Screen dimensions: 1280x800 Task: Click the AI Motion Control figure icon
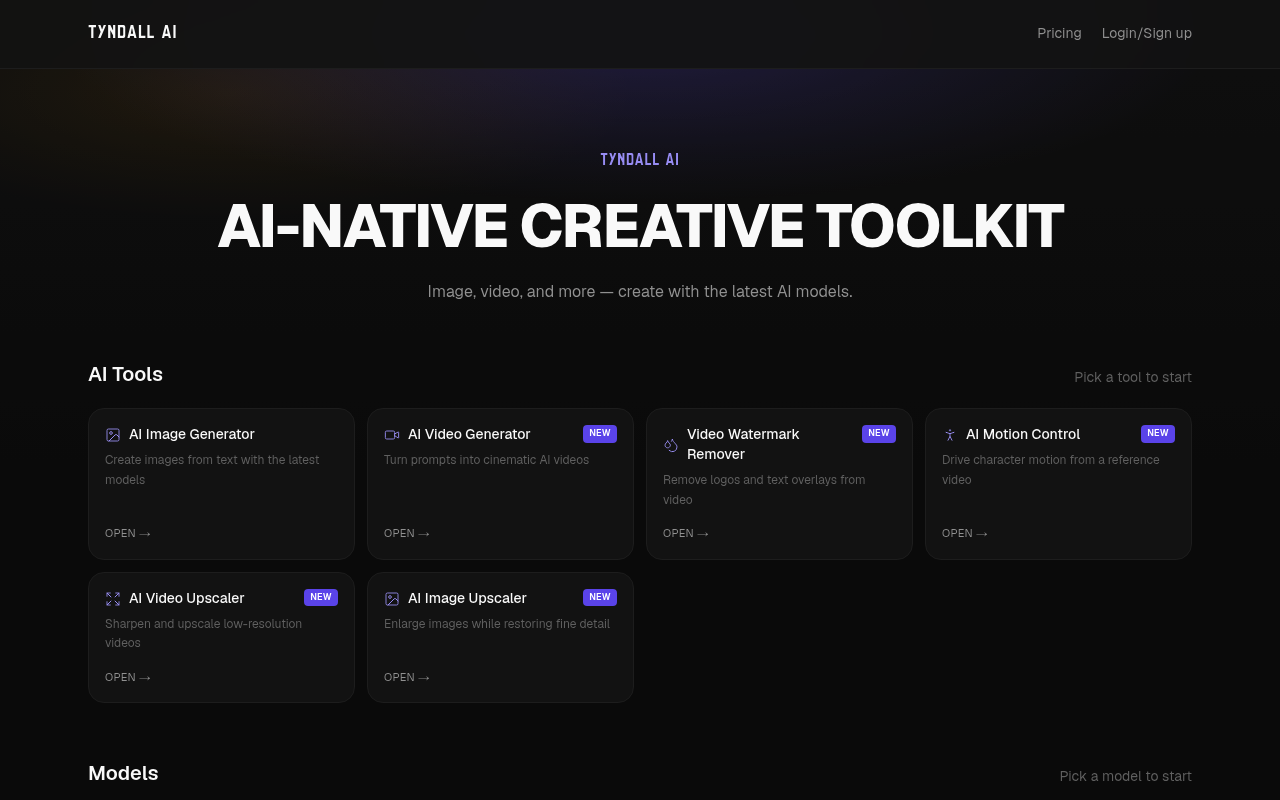(950, 435)
